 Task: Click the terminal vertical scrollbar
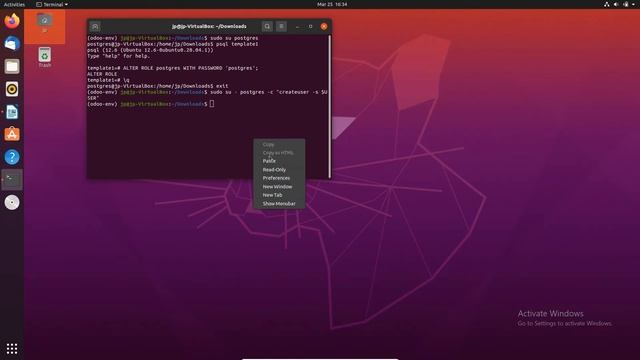329,106
